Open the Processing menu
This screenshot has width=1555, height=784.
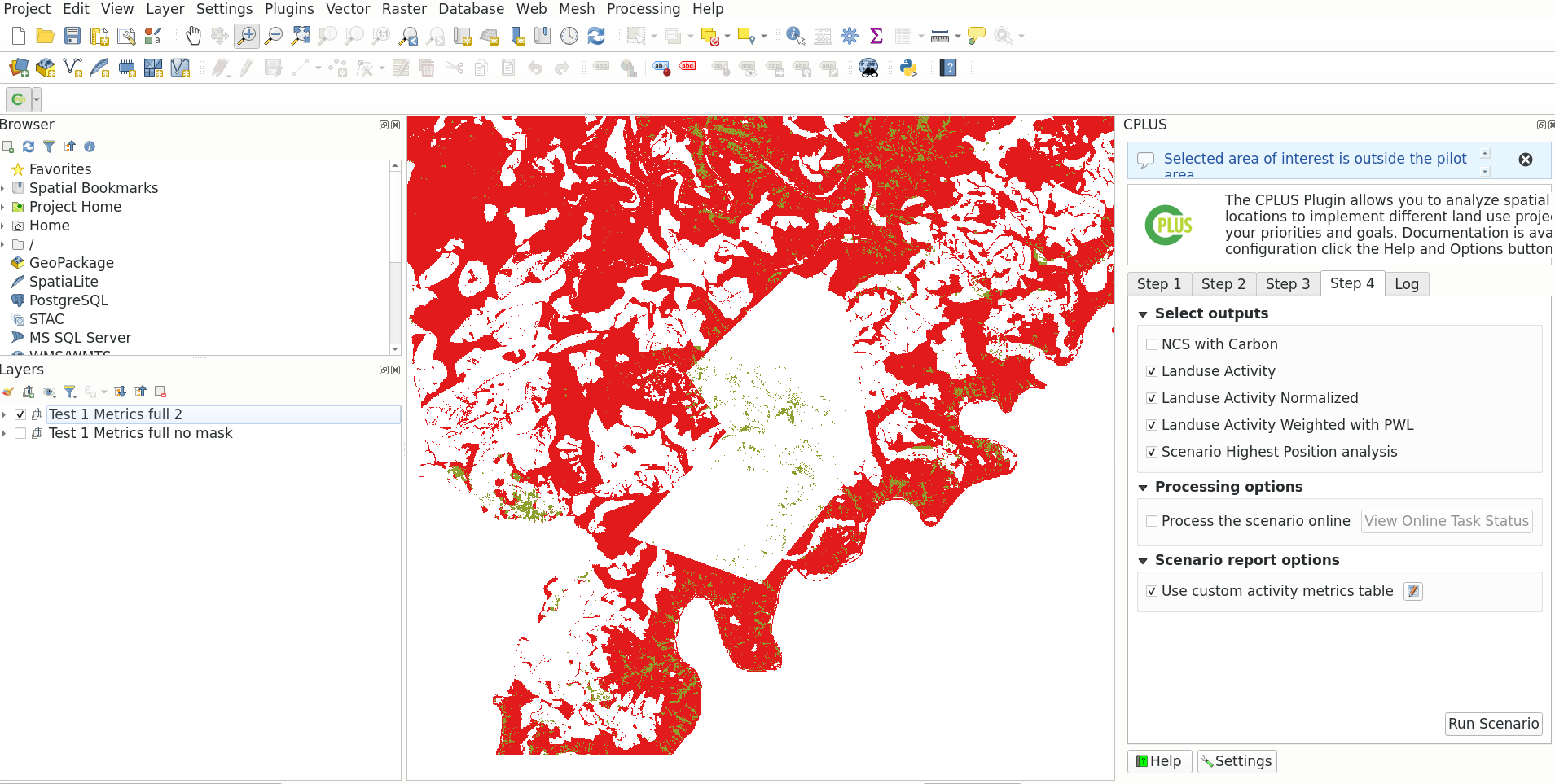pyautogui.click(x=644, y=9)
